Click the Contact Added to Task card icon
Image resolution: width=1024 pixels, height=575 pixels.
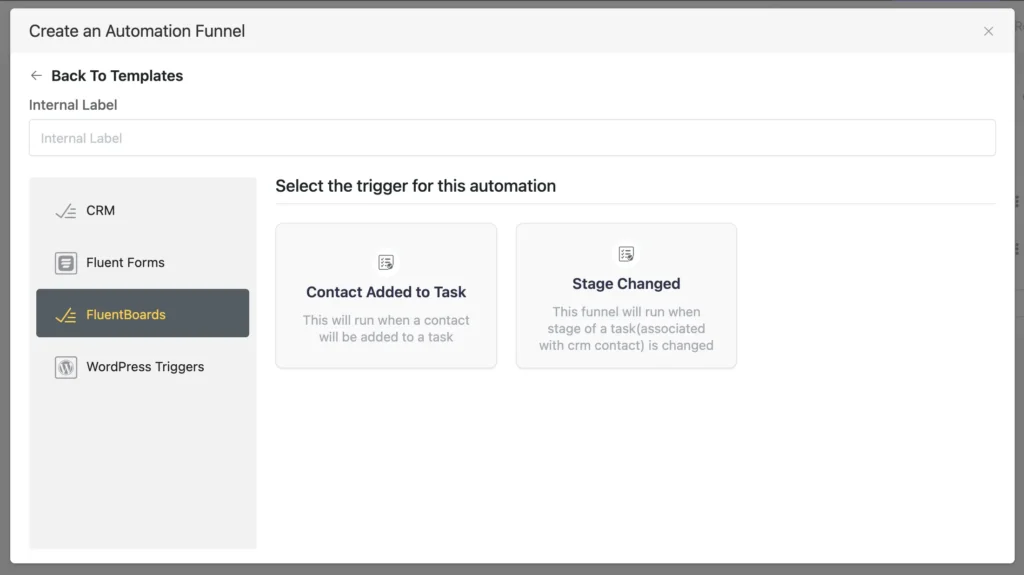pos(386,262)
